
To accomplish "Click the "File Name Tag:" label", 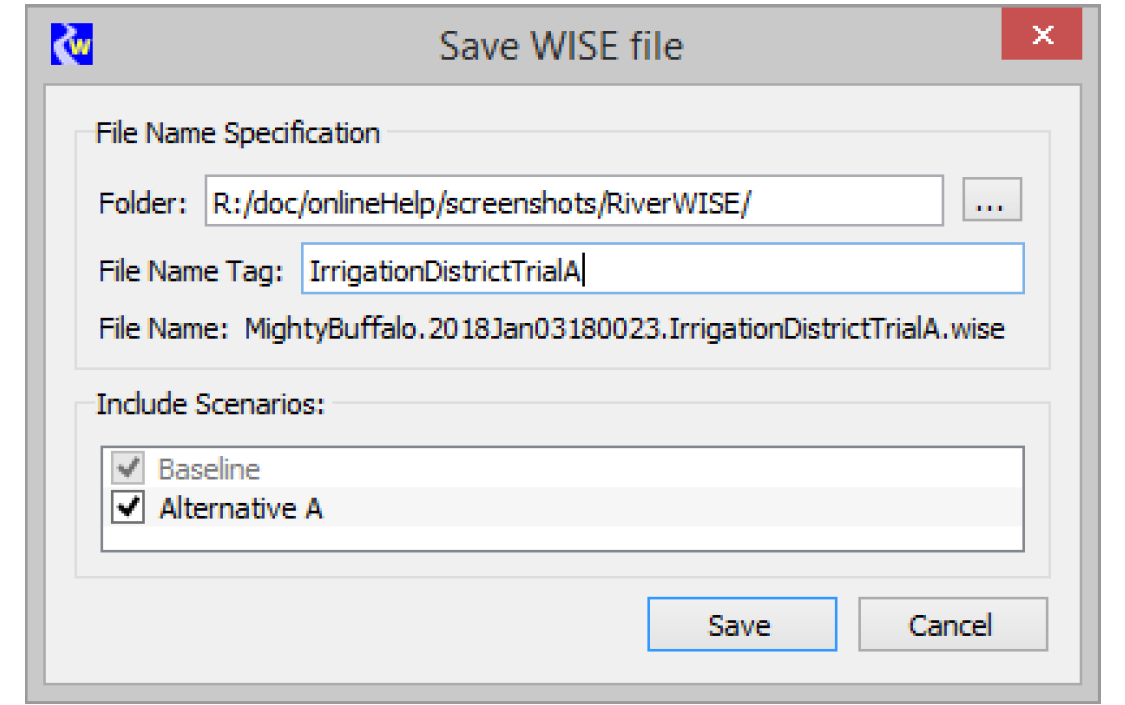I will (192, 270).
